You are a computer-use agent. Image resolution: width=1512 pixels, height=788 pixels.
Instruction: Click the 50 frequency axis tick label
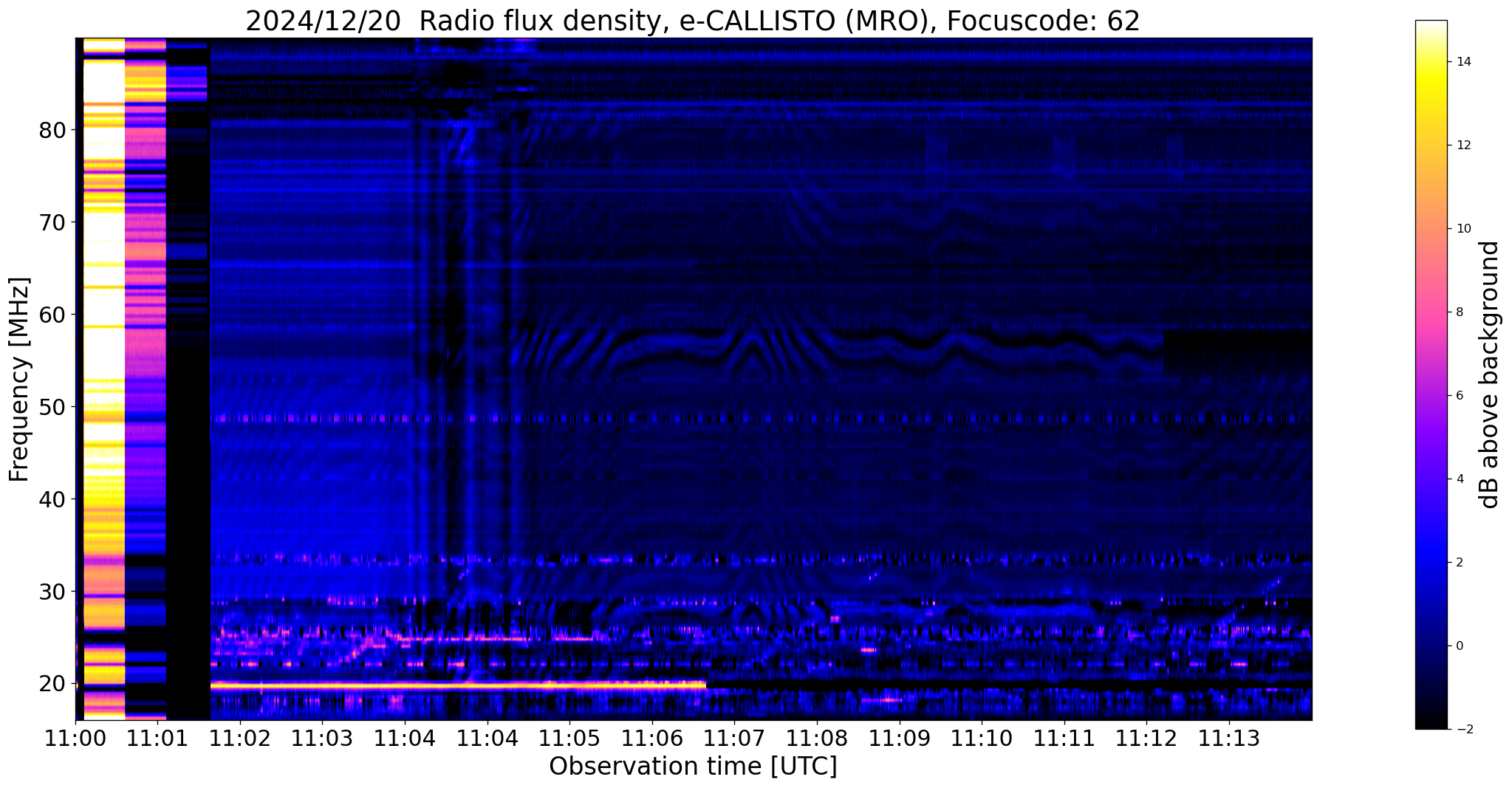pos(52,407)
